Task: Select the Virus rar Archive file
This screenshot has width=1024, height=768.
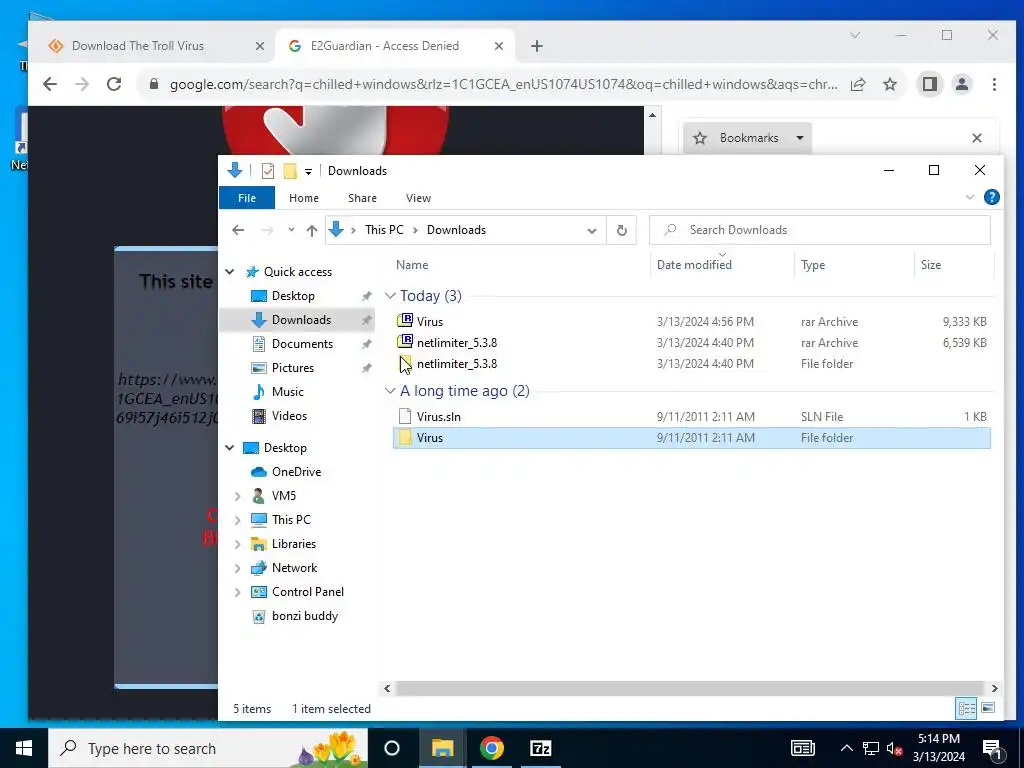Action: pyautogui.click(x=692, y=321)
